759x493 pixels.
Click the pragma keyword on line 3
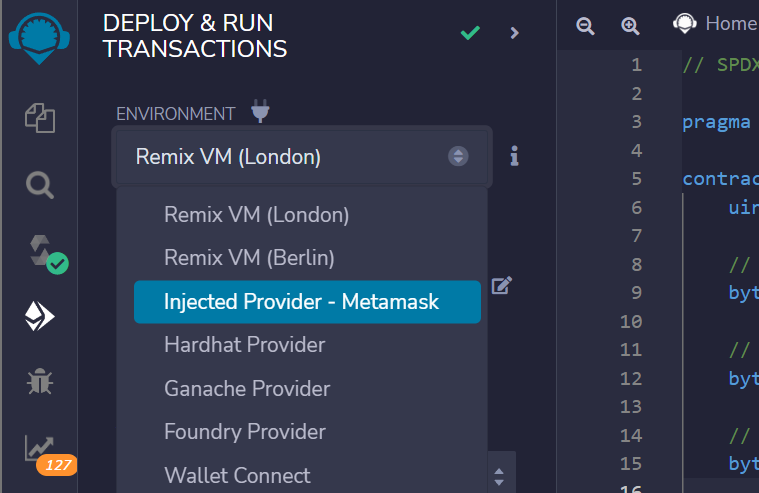pyautogui.click(x=716, y=123)
